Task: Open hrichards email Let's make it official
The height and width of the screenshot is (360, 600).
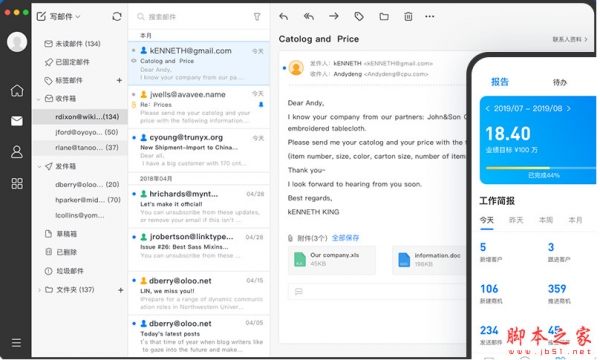Action: pyautogui.click(x=199, y=207)
